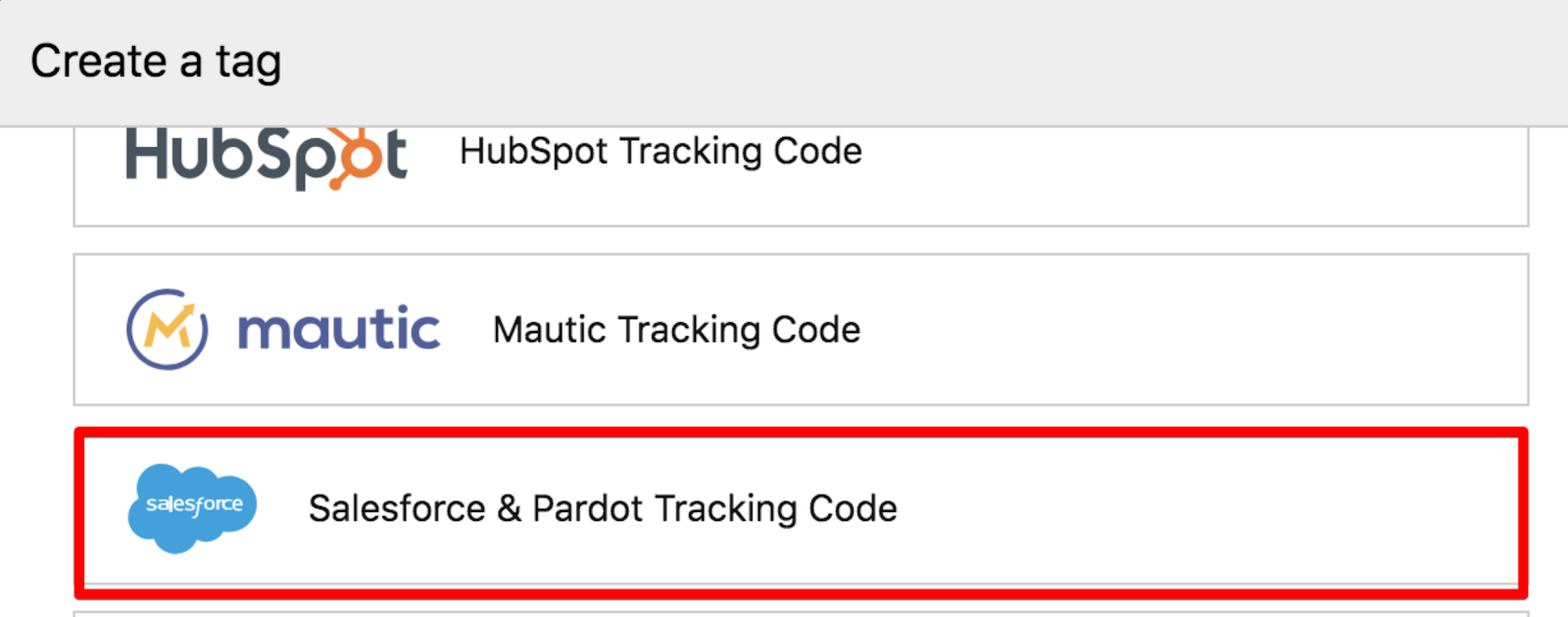This screenshot has height=617, width=1568.
Task: Click the purple mautic wordmark
Action: pyautogui.click(x=338, y=329)
